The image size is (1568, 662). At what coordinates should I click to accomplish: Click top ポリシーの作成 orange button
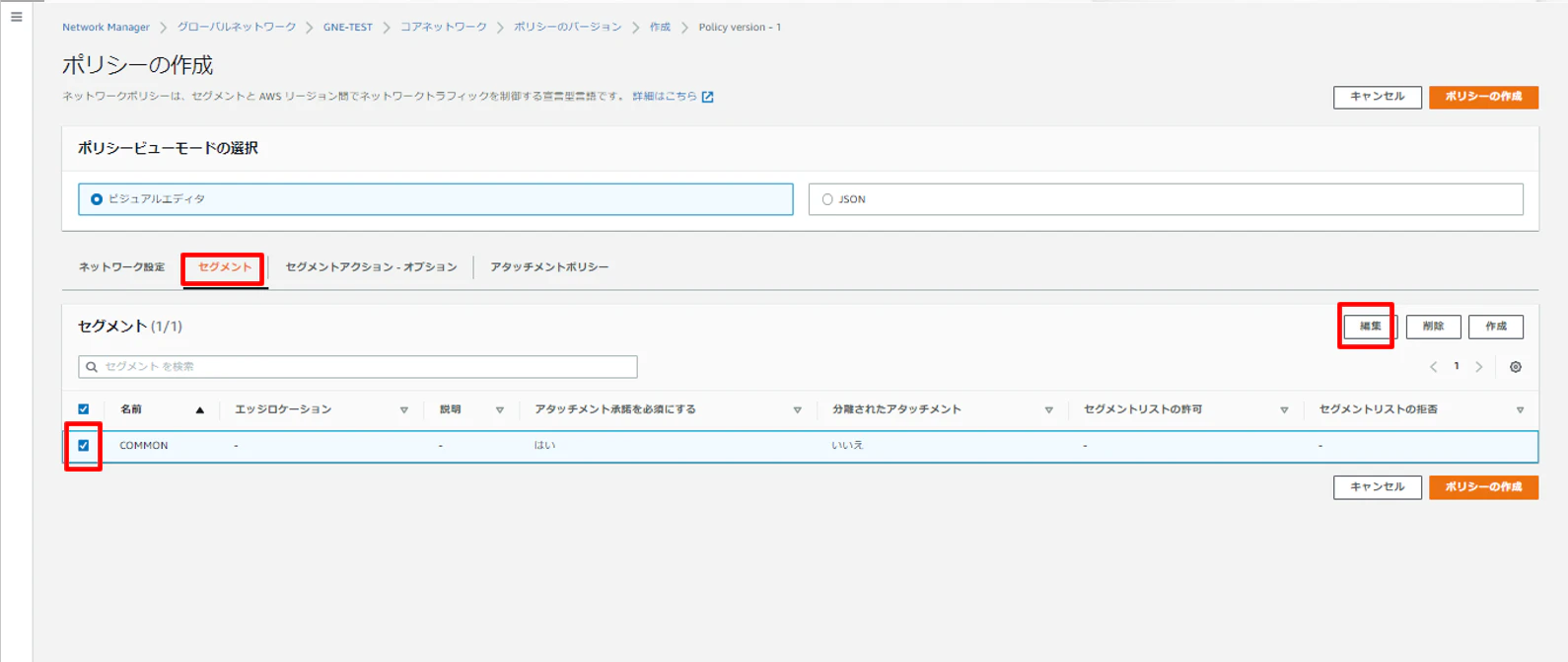click(x=1483, y=97)
